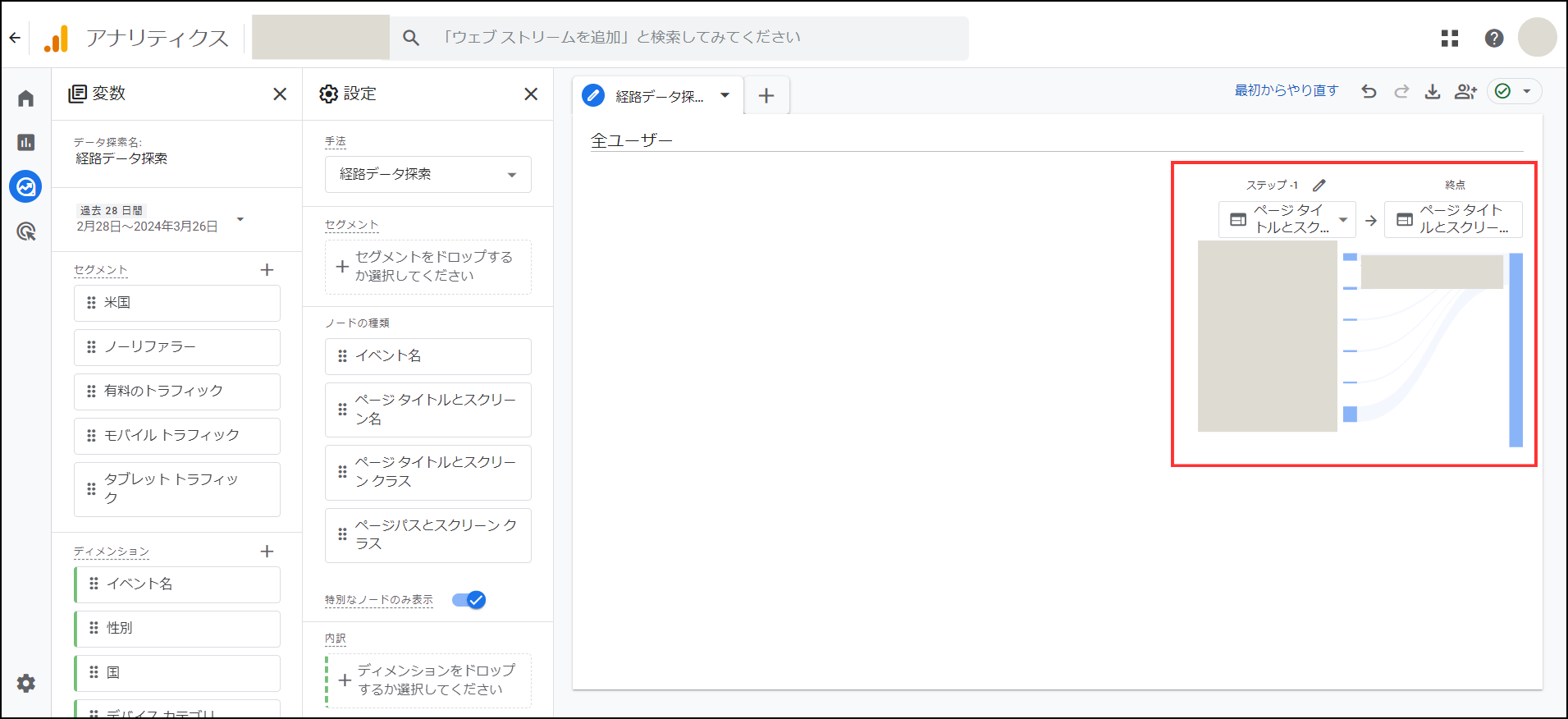Screen dimensions: 1568x719
Task: Open the Reports bar chart sidebar icon
Action: pos(26,143)
